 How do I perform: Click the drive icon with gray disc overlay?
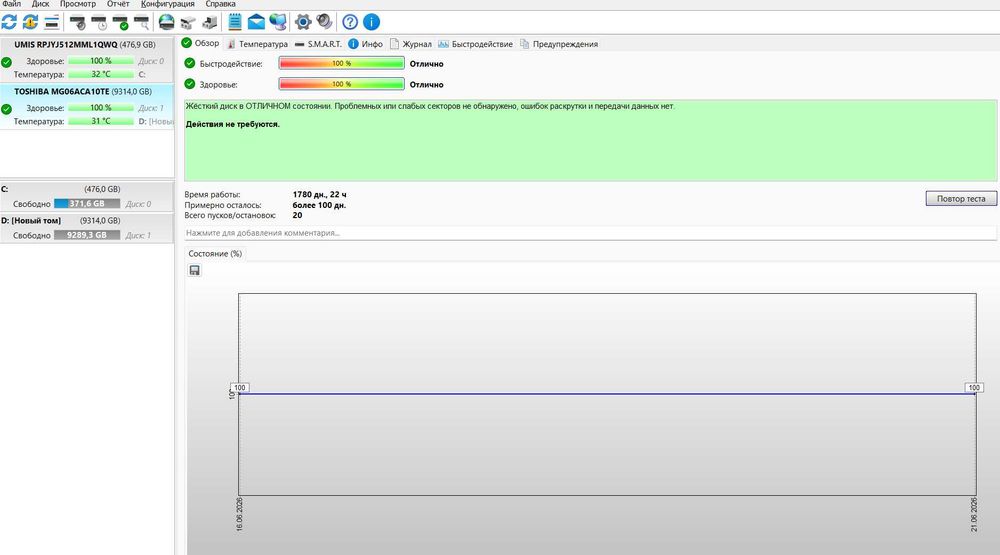[x=78, y=23]
